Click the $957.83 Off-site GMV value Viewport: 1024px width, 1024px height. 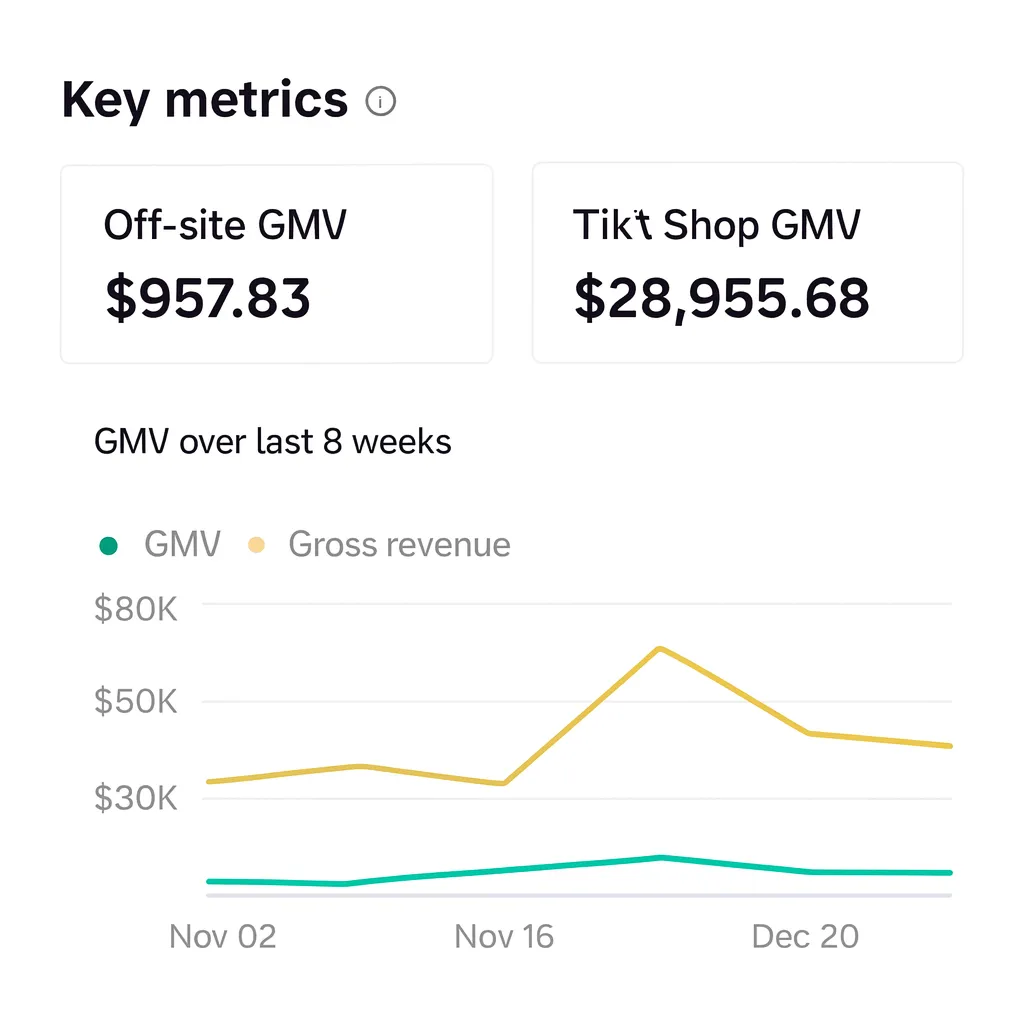coord(208,298)
